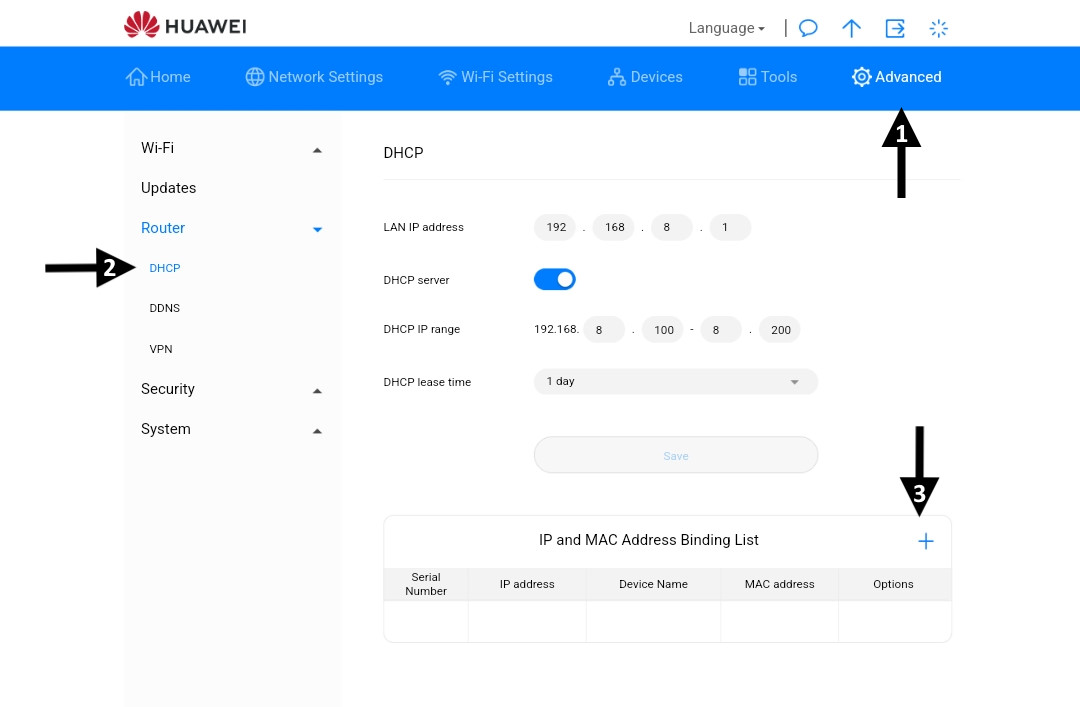Expand the Security sidebar section
This screenshot has width=1080, height=707.
231,389
